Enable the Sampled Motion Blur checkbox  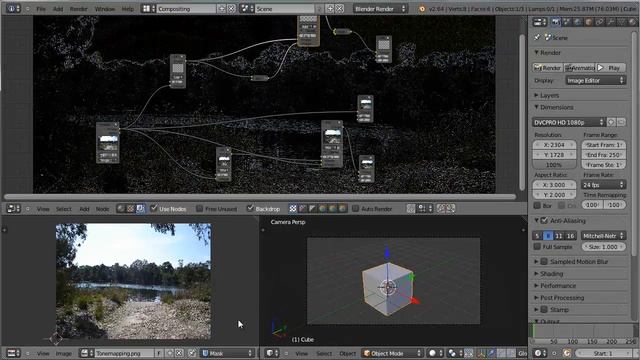coord(544,261)
